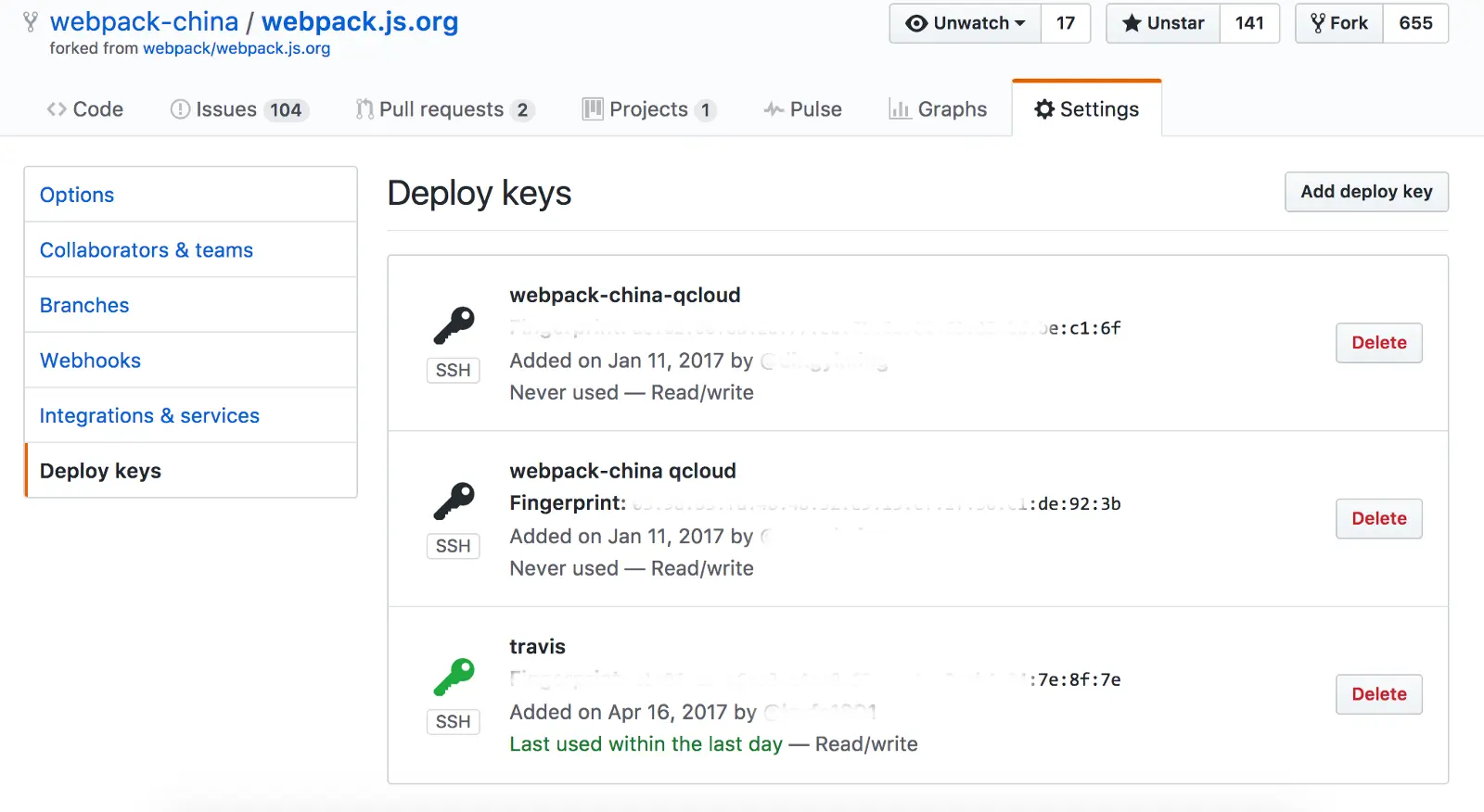Screen dimensions: 1484x812
Task: Open the Webhooks settings section
Action: pos(91,361)
